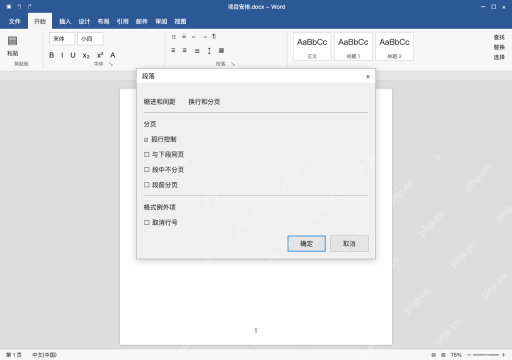512x360 pixels.
Task: Click the align right icon
Action: click(x=197, y=51)
